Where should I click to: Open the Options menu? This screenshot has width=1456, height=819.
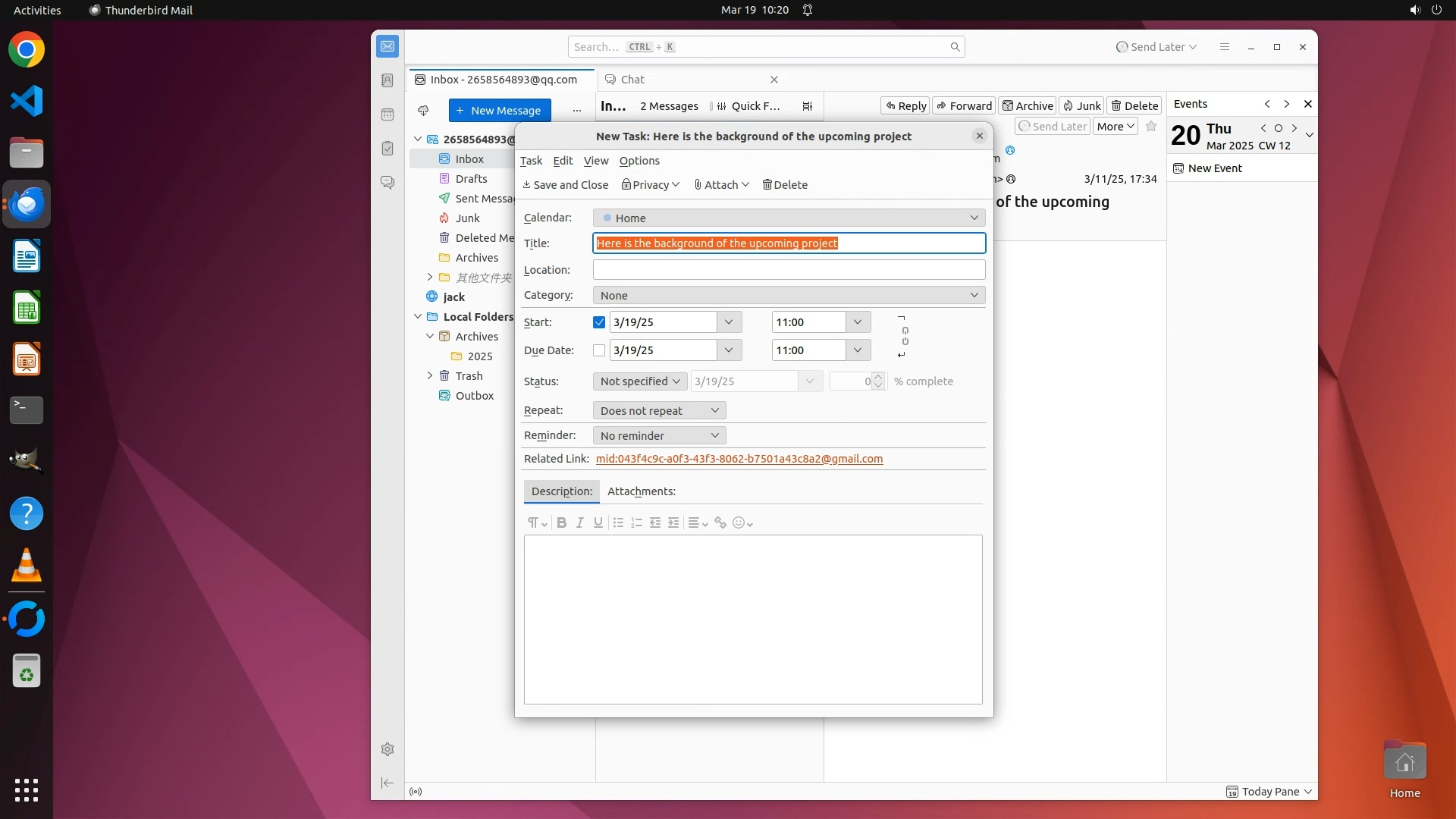639,161
